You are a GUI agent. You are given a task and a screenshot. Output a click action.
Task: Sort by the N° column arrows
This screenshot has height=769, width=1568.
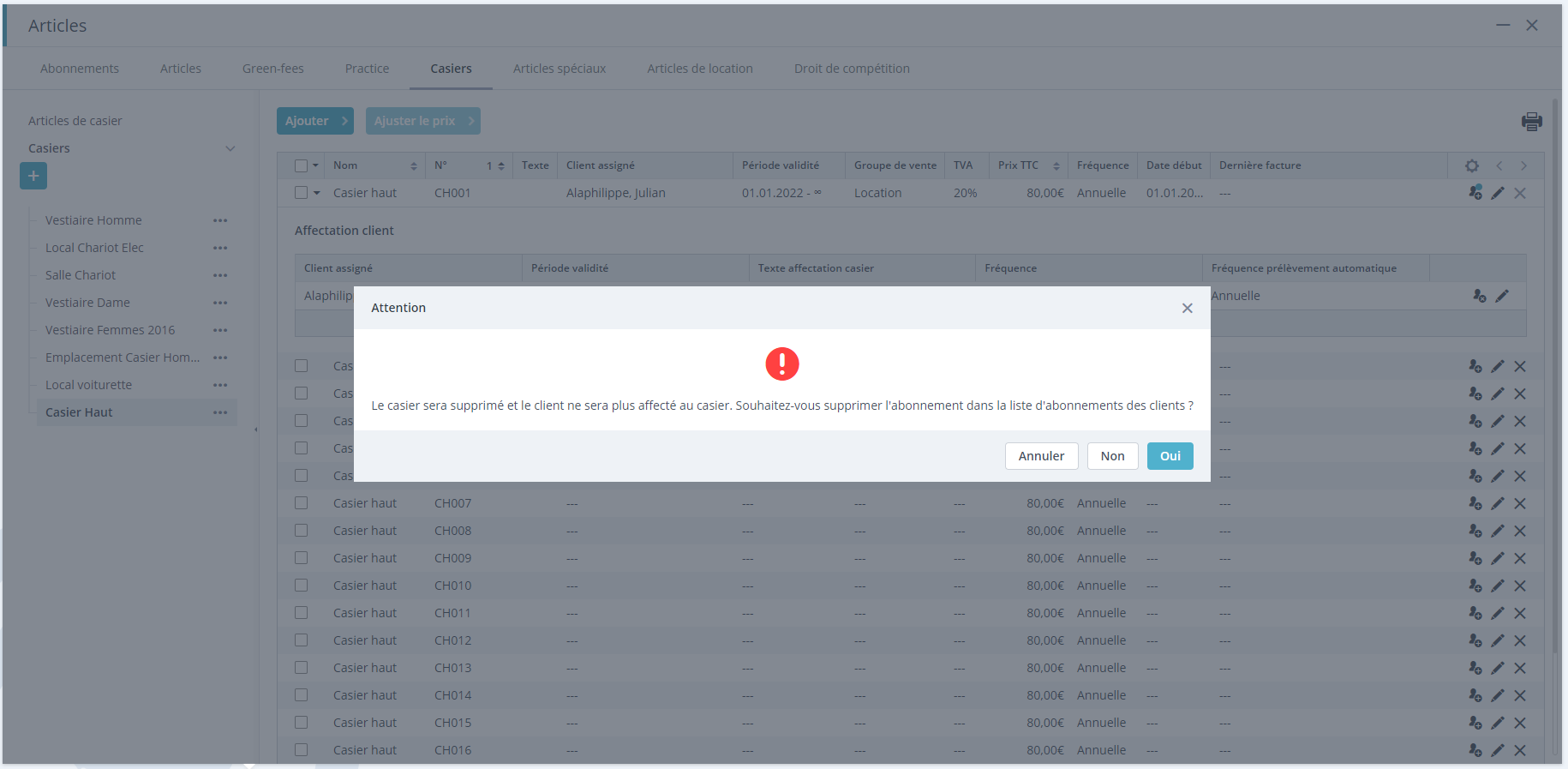pos(501,166)
